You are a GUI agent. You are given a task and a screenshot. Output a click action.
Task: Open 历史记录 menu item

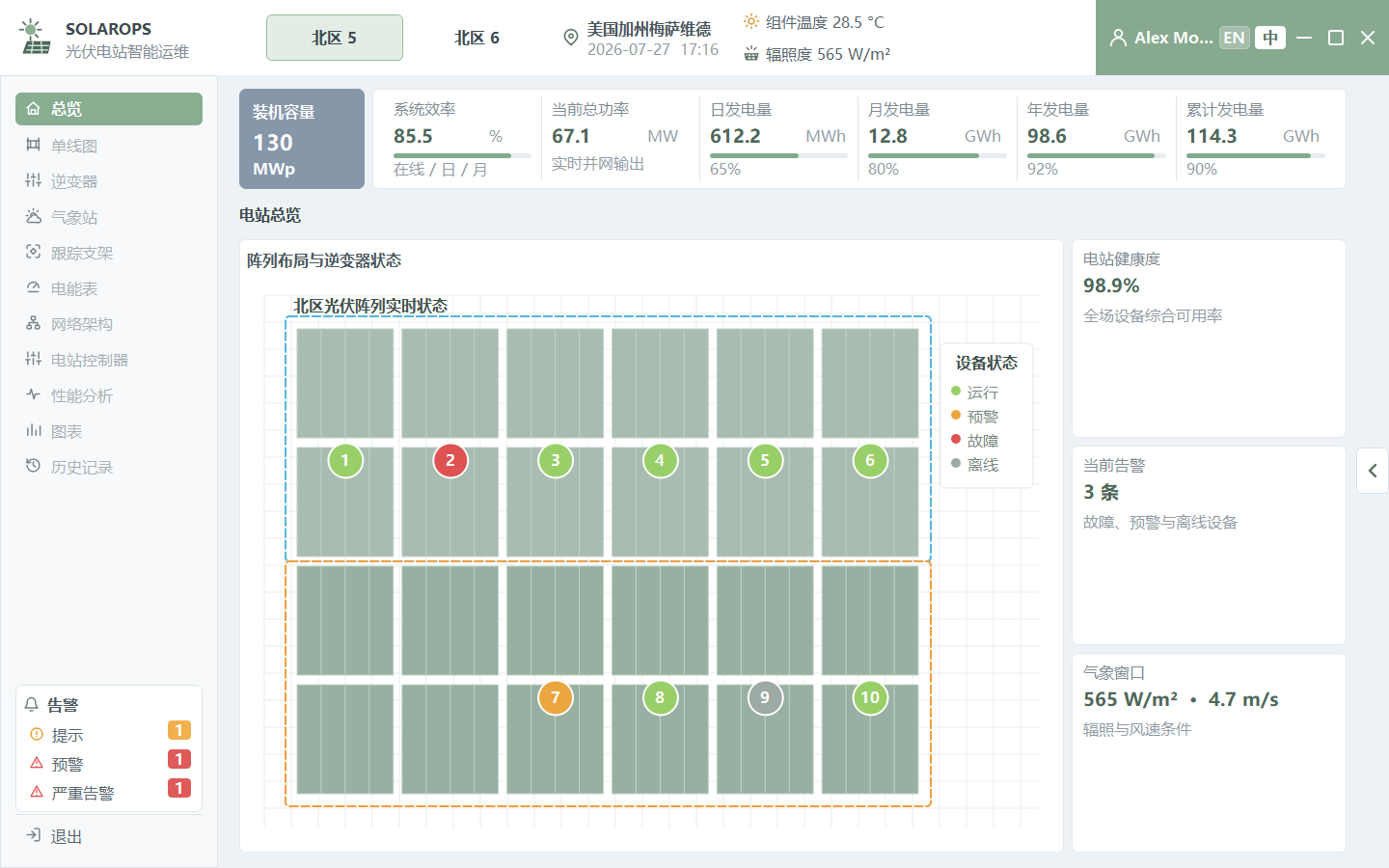[109, 466]
